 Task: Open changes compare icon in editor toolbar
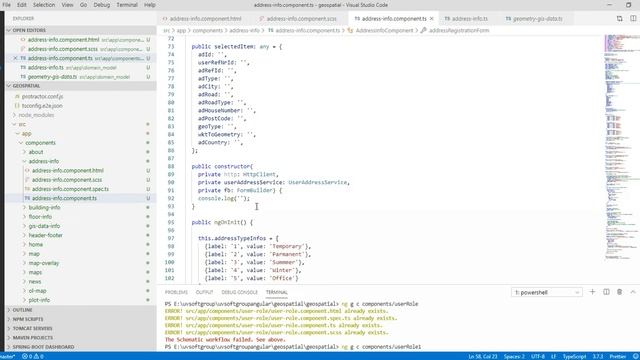[x=620, y=19]
